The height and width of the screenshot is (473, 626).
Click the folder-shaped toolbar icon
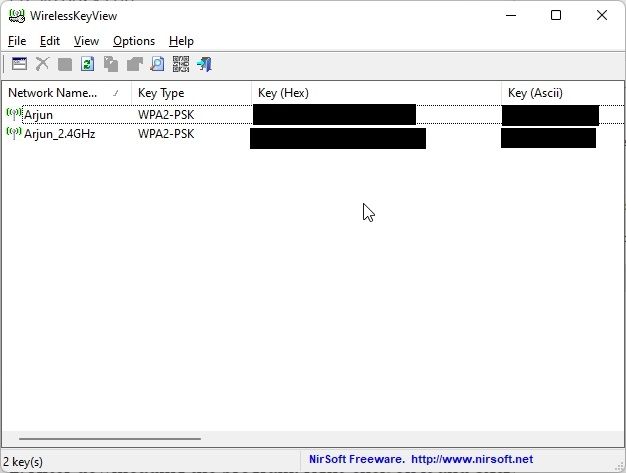coord(134,64)
